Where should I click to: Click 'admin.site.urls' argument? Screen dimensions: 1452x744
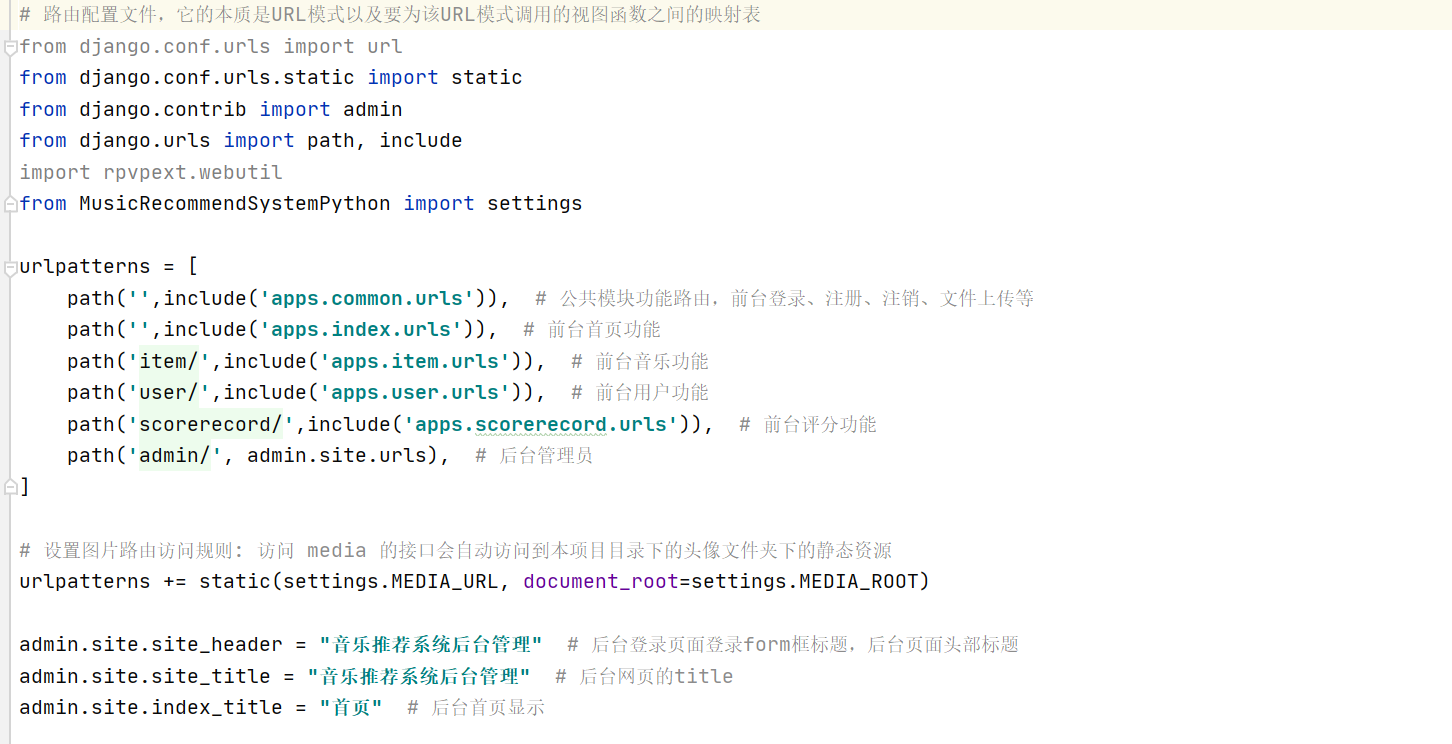tap(337, 456)
